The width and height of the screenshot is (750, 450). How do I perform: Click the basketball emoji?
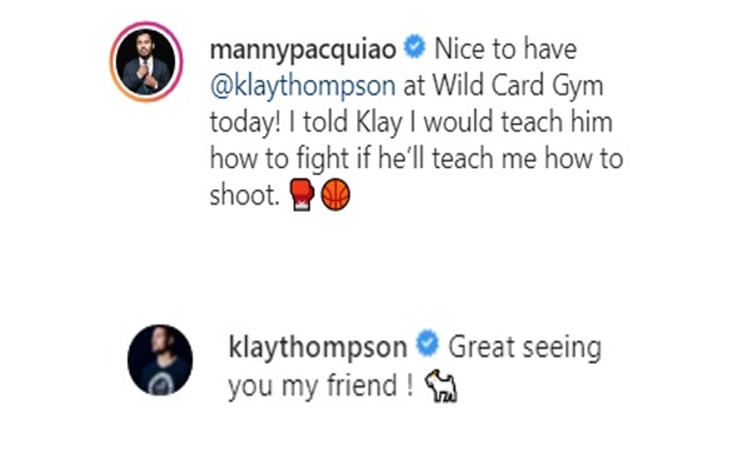tap(336, 195)
